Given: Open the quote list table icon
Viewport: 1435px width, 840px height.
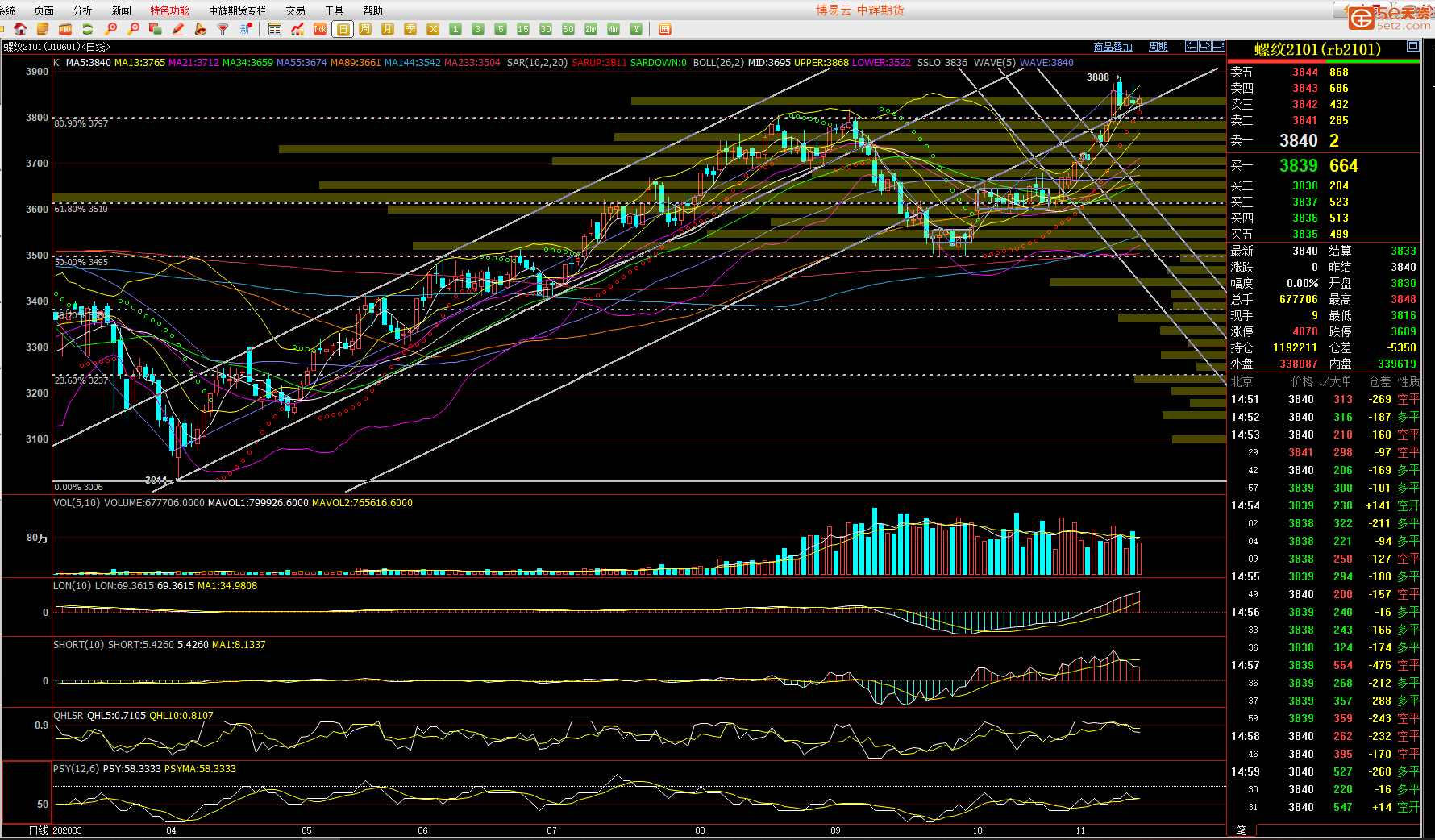Looking at the screenshot, I should click(x=275, y=29).
